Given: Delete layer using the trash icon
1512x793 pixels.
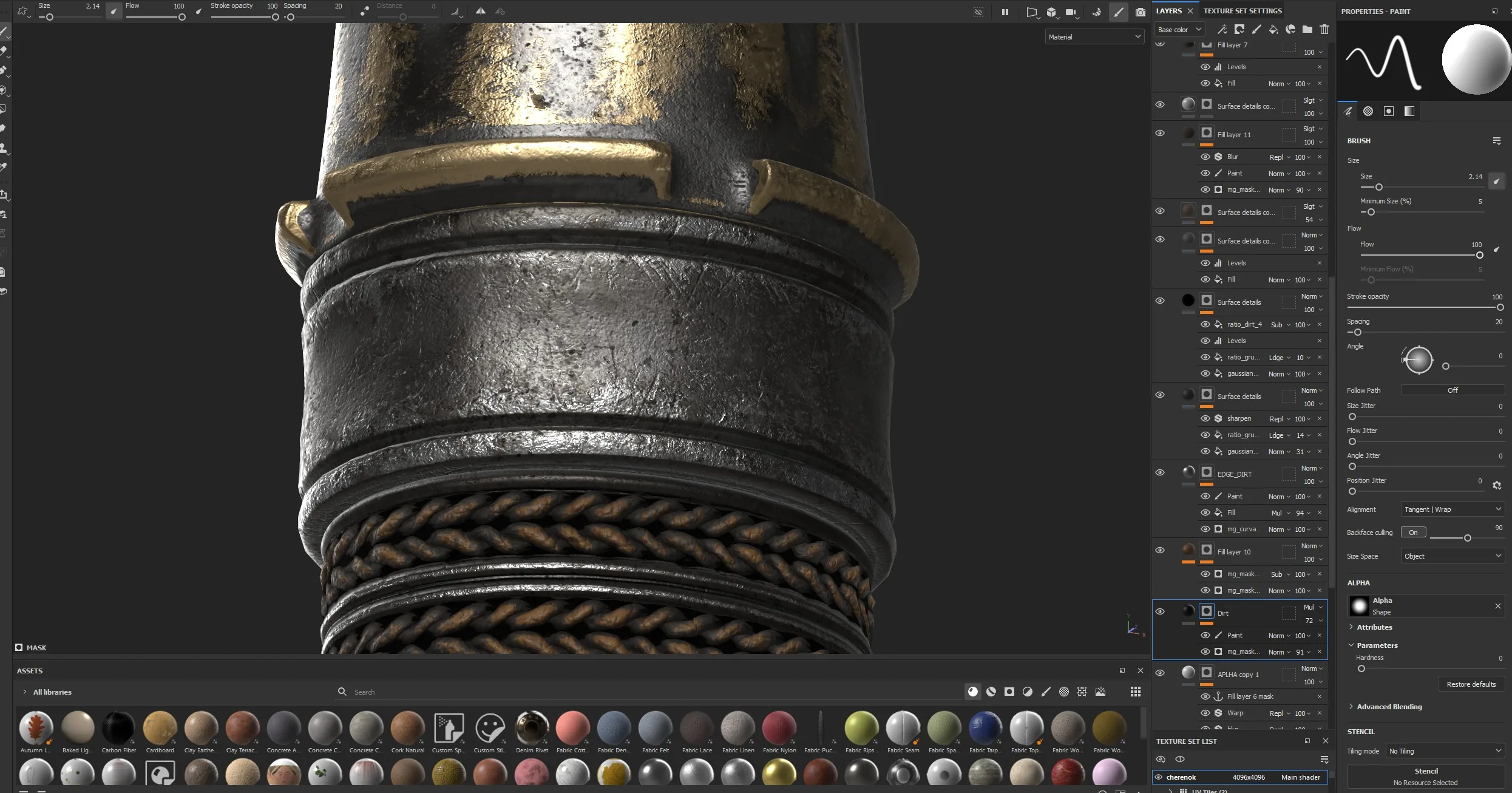Looking at the screenshot, I should tap(1324, 29).
